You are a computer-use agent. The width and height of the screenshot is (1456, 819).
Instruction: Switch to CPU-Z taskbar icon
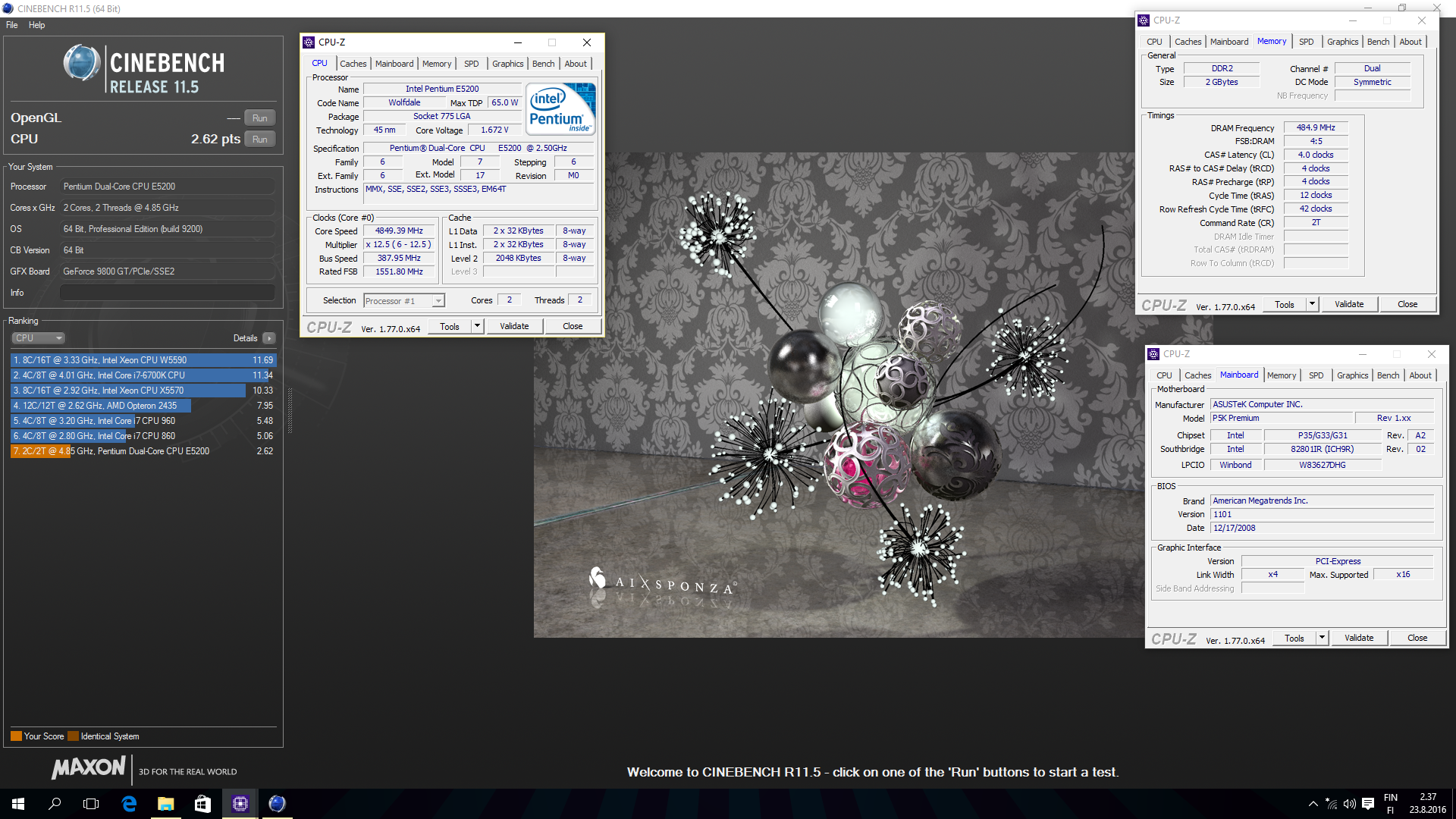(240, 804)
